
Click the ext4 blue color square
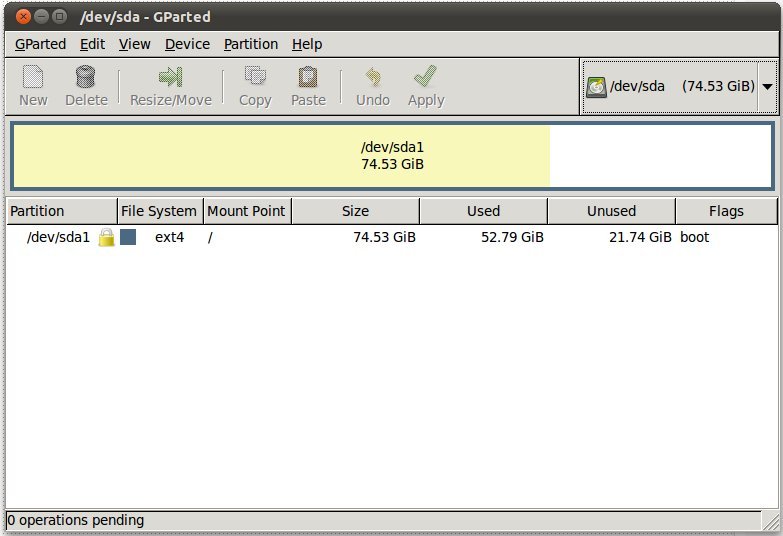pyautogui.click(x=128, y=237)
